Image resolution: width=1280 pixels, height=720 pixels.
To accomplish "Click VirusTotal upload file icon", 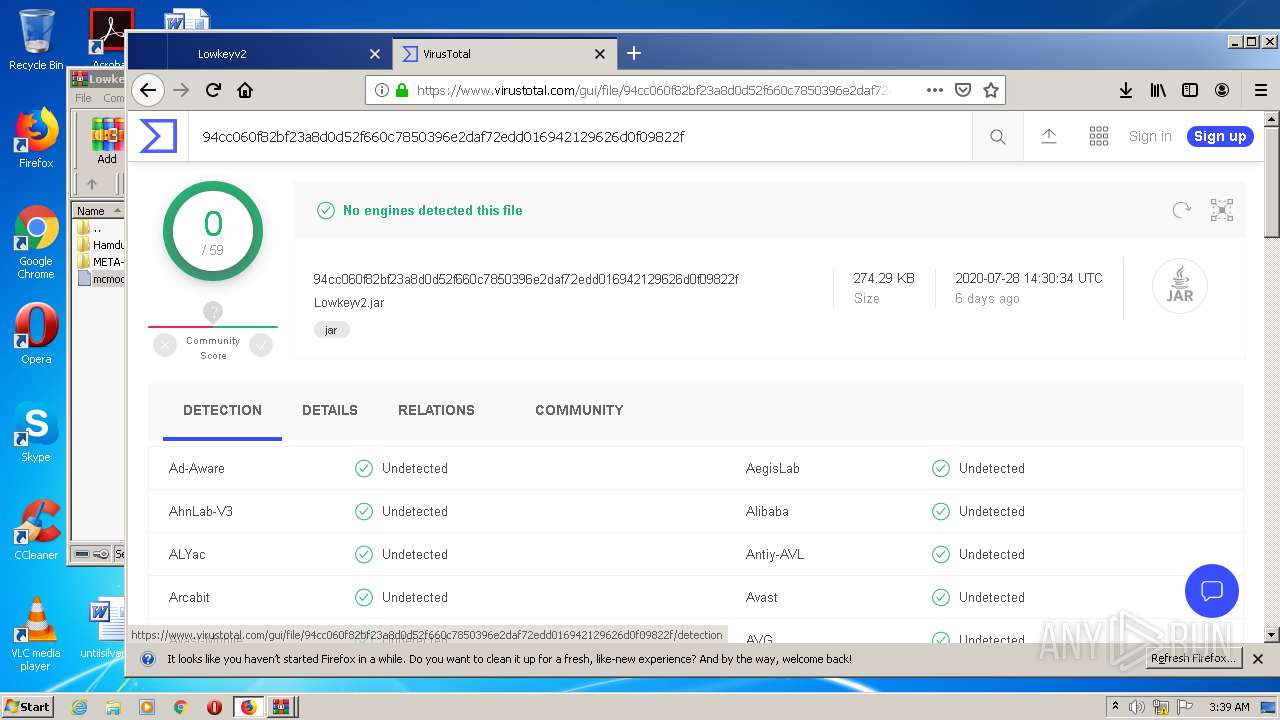I will point(1049,136).
